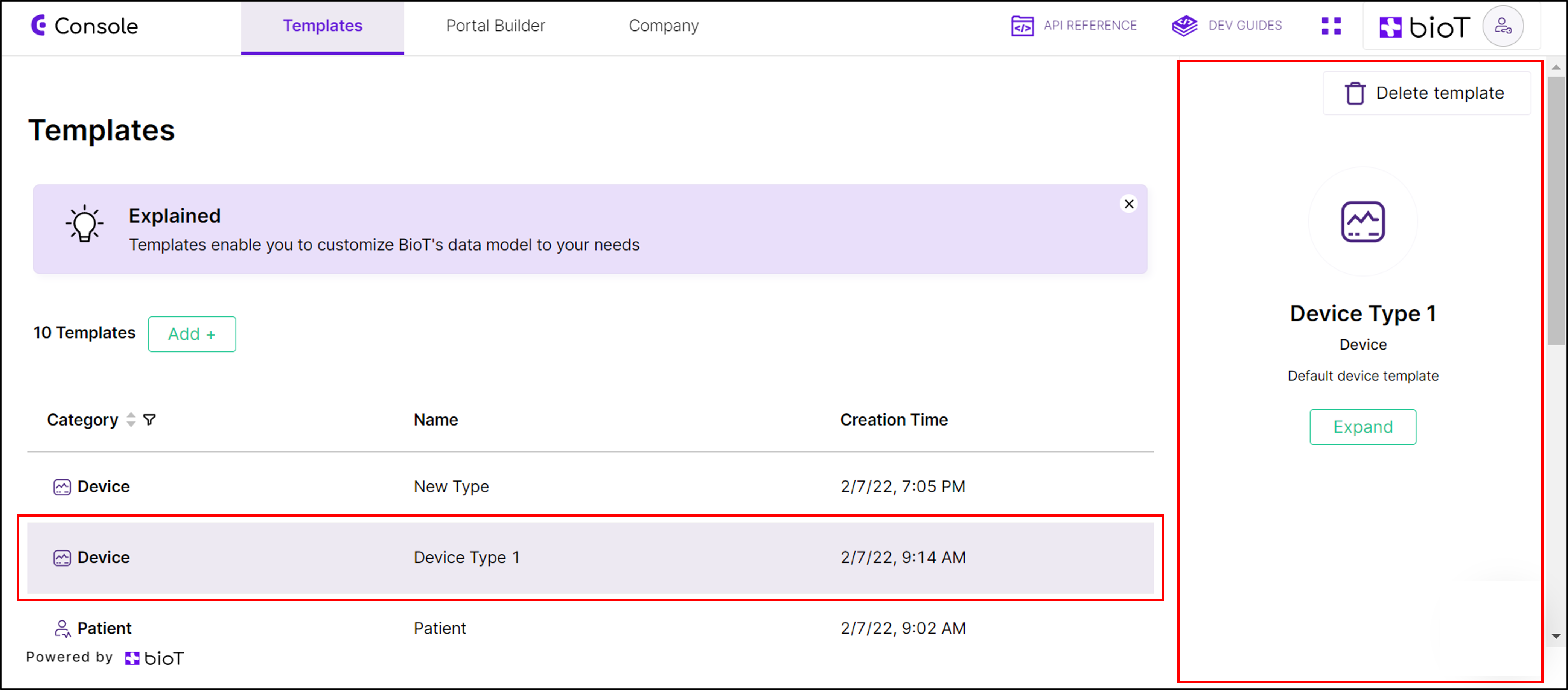Select the Patient template row
This screenshot has height=690, width=1568.
(440, 628)
